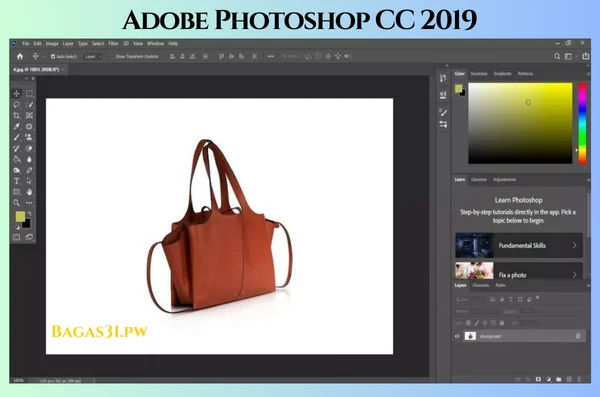Delete layer using the trash icon
This screenshot has width=600, height=397.
(579, 379)
